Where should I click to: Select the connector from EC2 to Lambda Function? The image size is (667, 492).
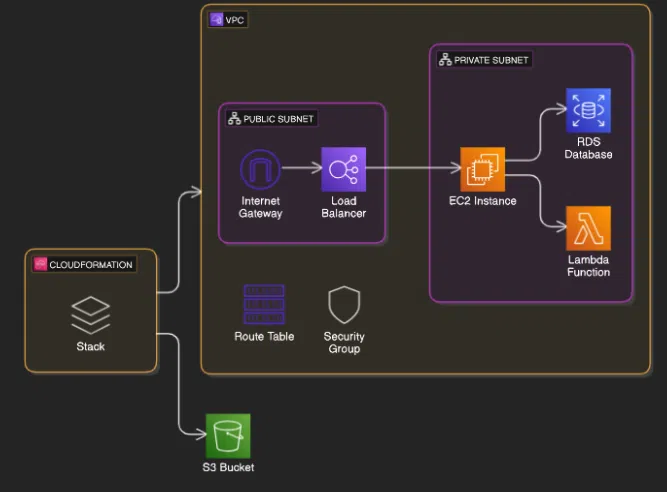click(540, 200)
